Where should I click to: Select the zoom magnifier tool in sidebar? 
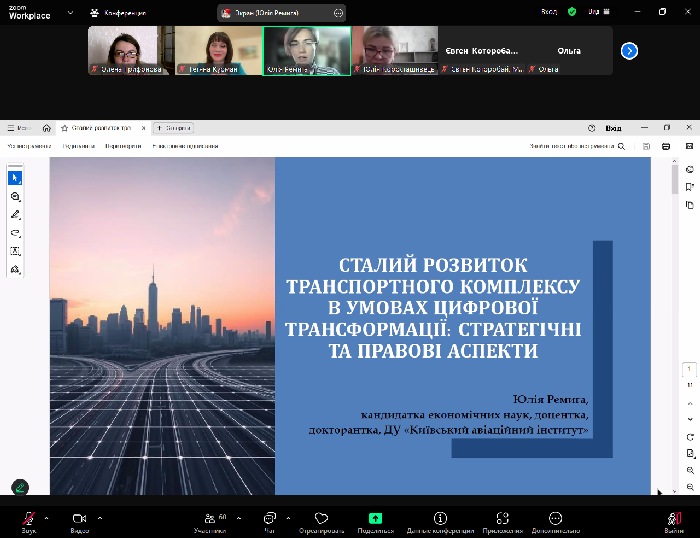[x=15, y=196]
